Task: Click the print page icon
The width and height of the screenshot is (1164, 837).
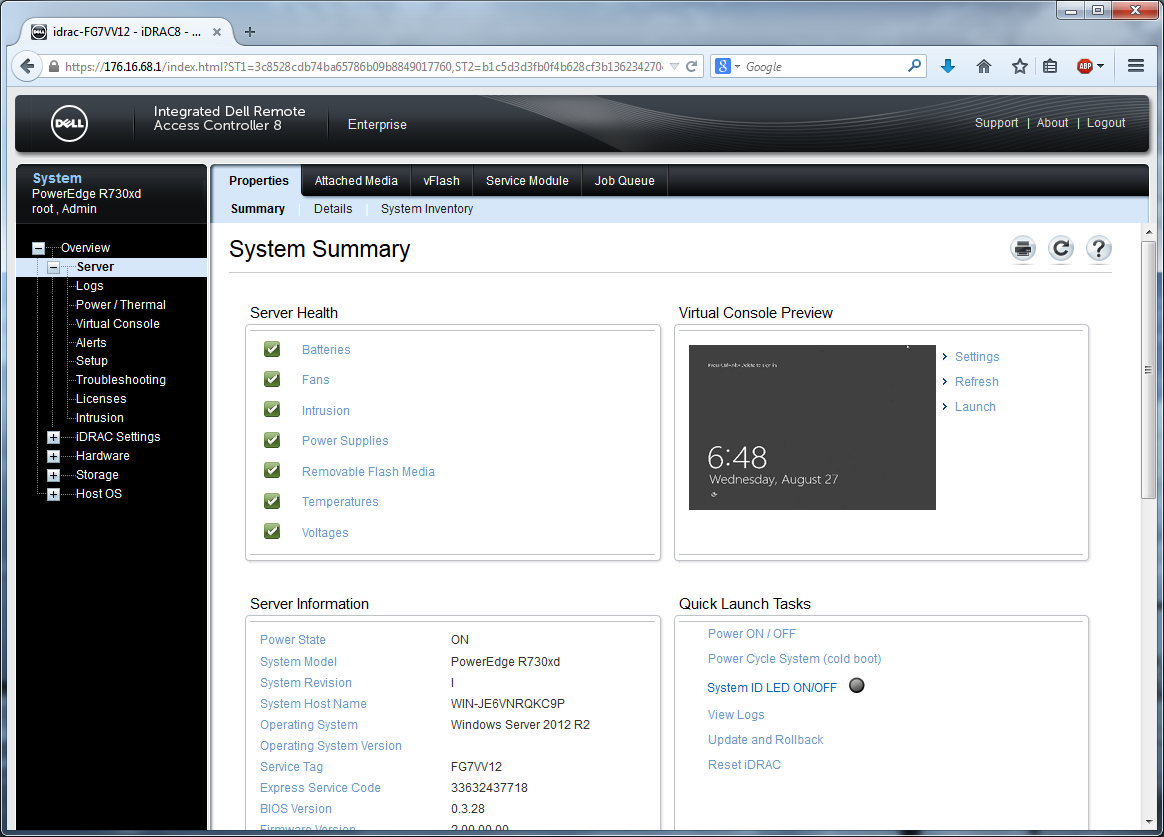Action: pyautogui.click(x=1022, y=249)
